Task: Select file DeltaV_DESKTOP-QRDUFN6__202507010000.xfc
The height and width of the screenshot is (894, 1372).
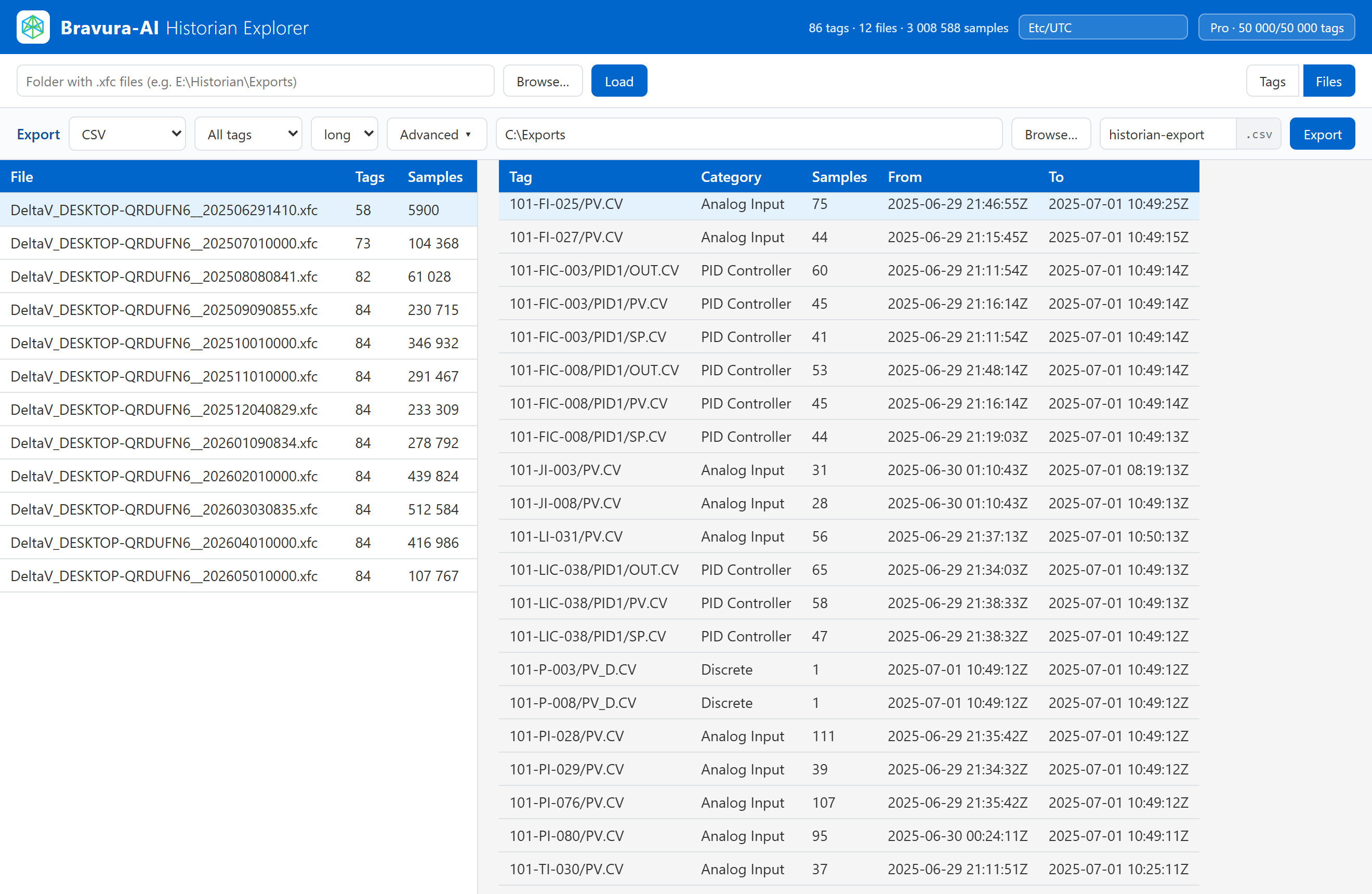Action: pos(238,243)
